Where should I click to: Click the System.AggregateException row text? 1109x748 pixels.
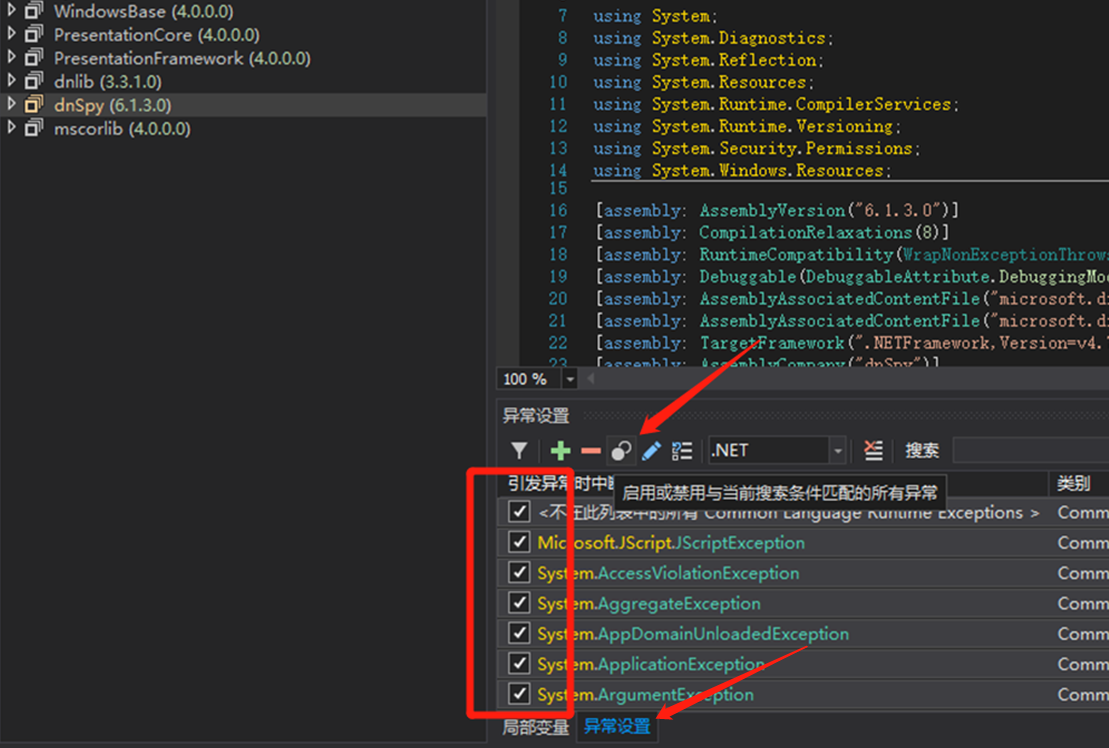pos(649,603)
